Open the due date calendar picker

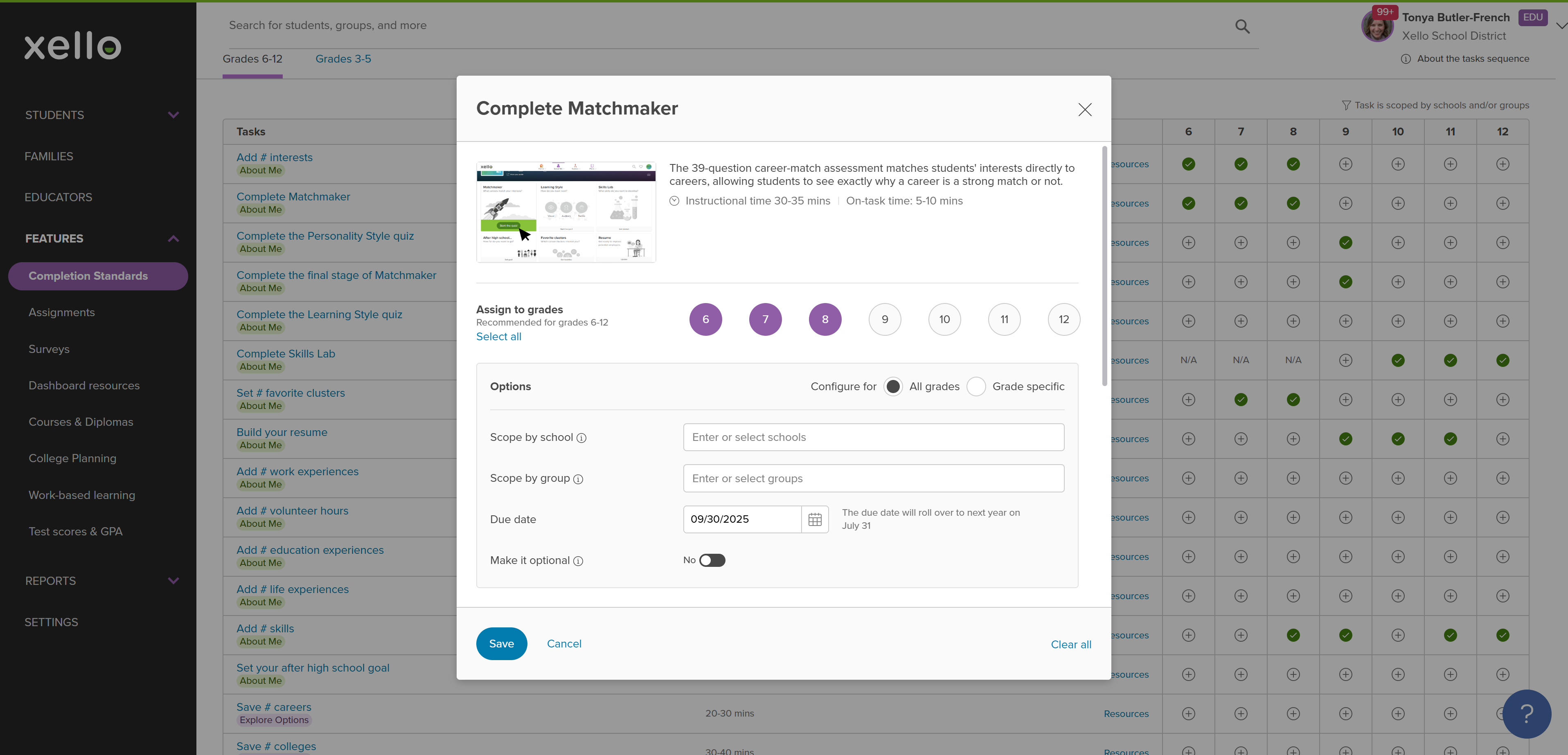pos(814,519)
